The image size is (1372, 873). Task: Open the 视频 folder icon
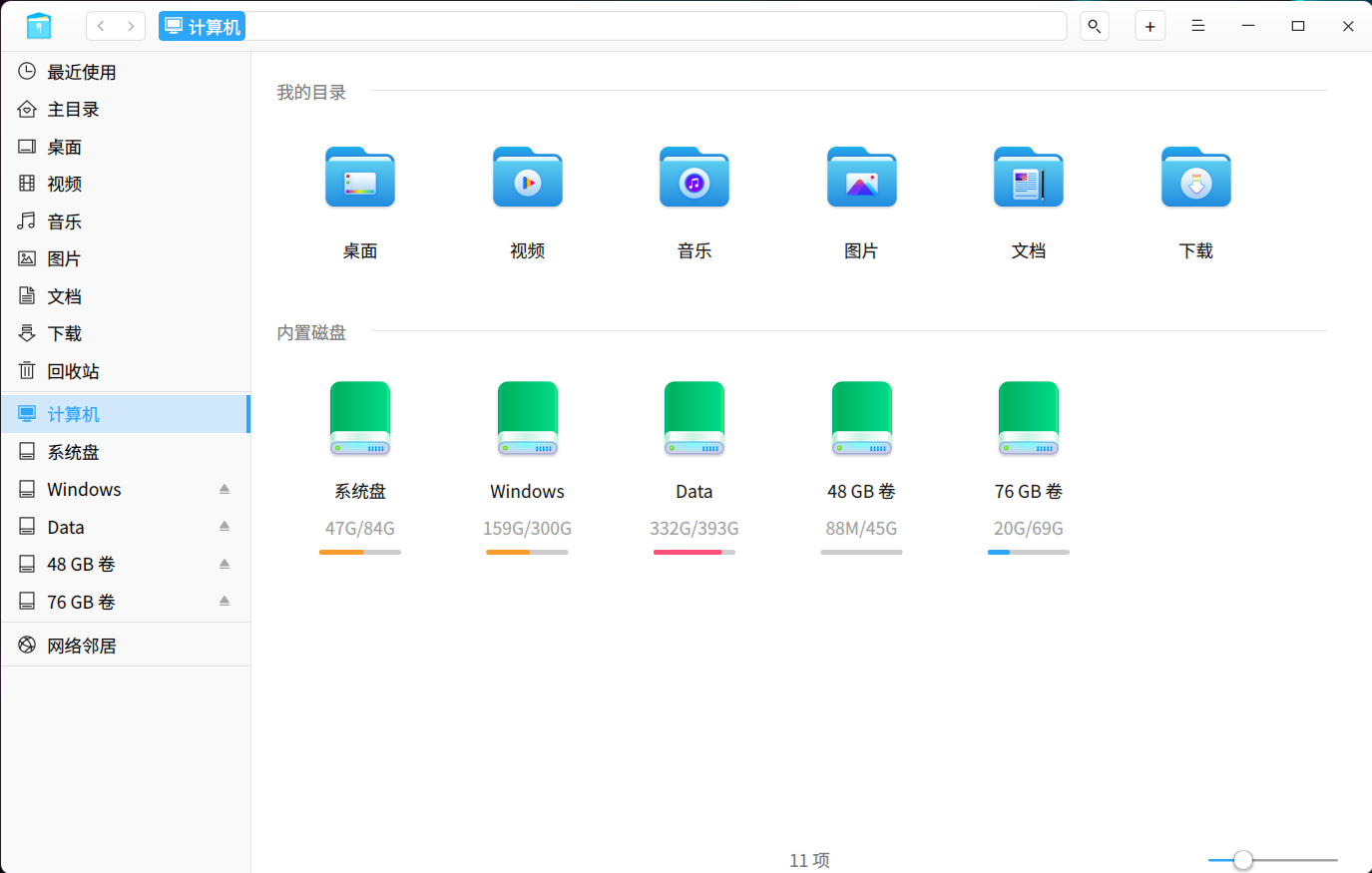coord(528,178)
